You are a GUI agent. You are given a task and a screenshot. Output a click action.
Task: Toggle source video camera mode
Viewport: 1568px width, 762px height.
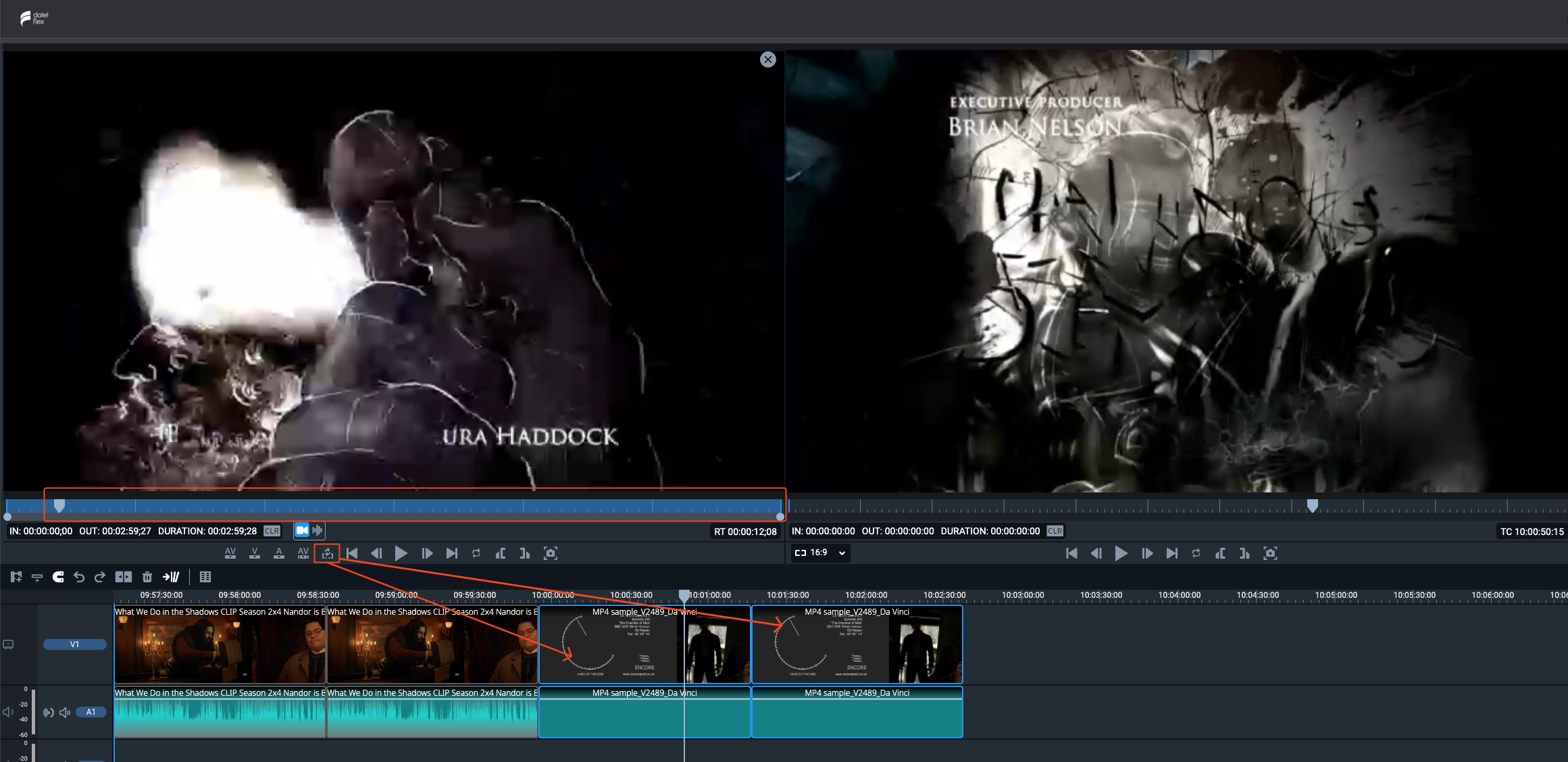pyautogui.click(x=302, y=530)
